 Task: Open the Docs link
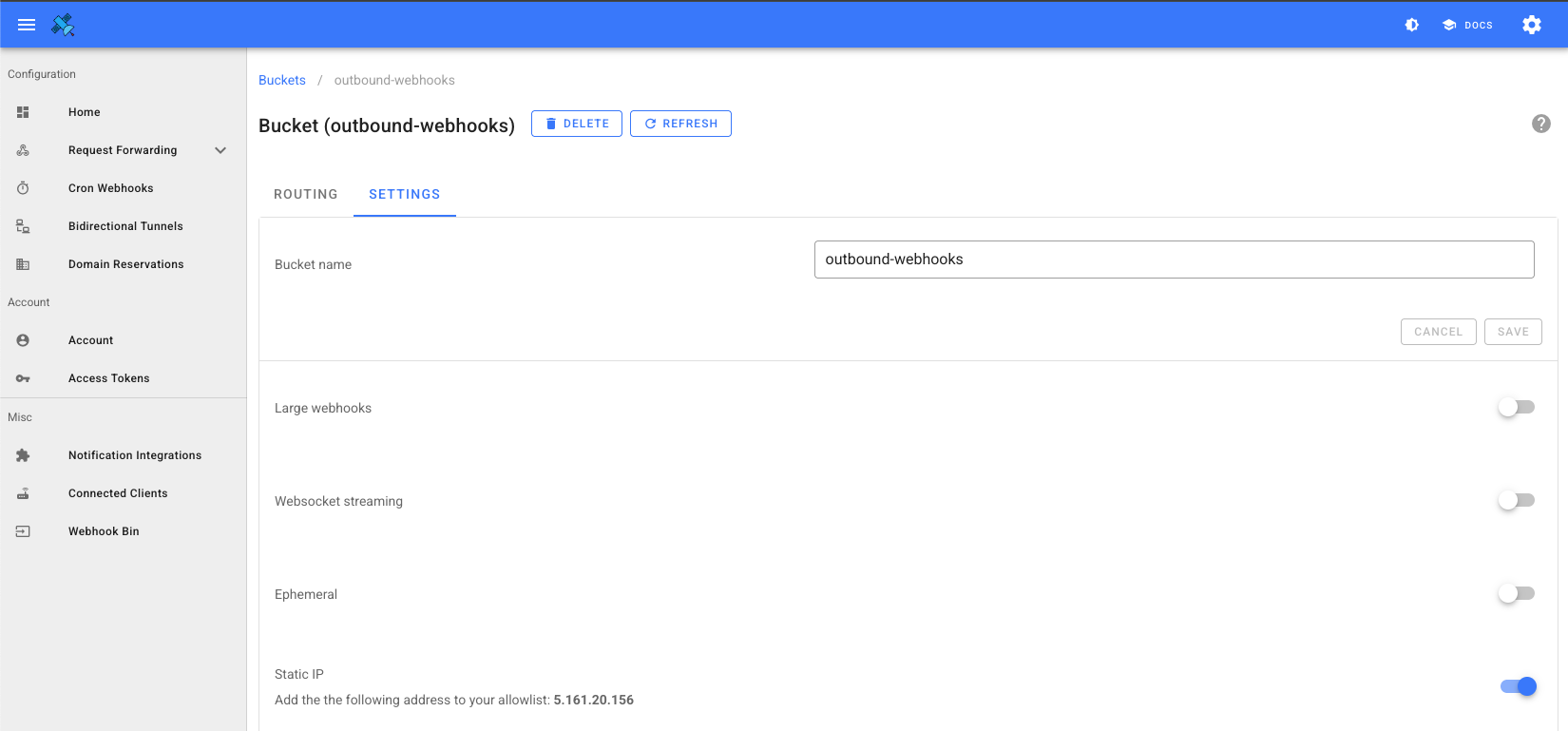pyautogui.click(x=1467, y=25)
